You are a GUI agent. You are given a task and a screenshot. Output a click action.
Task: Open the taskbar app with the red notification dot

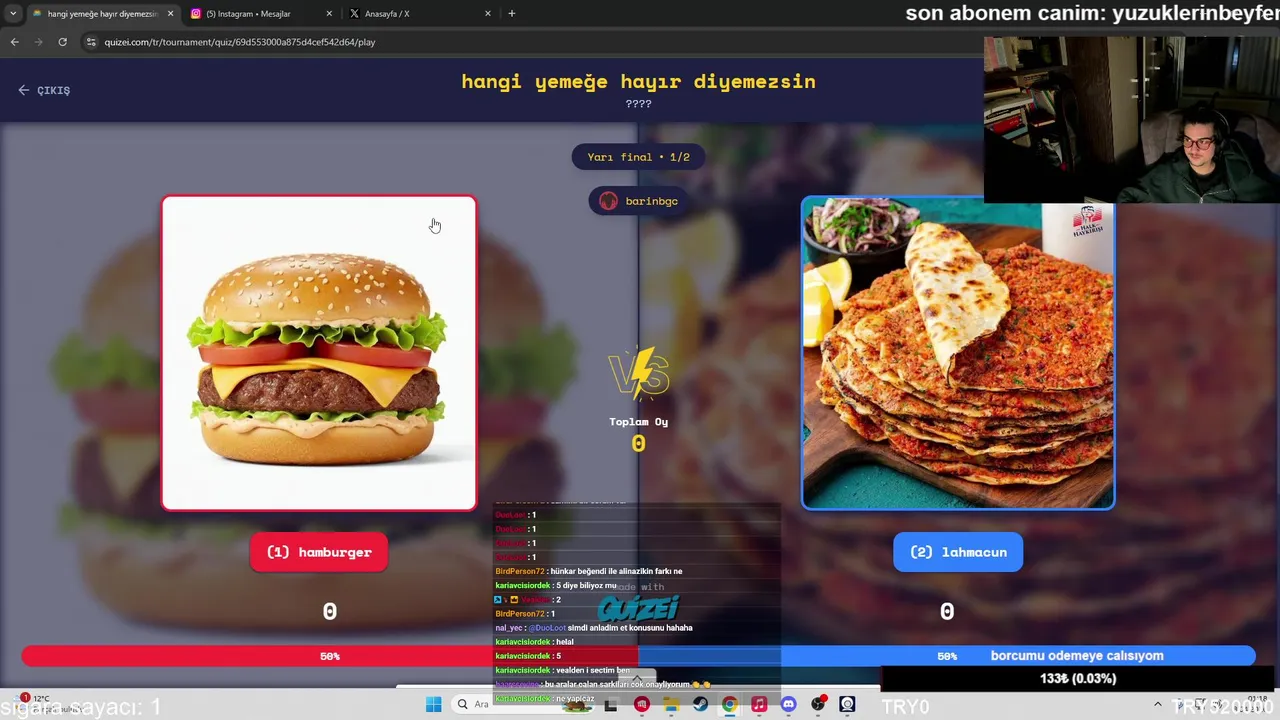pyautogui.click(x=818, y=705)
